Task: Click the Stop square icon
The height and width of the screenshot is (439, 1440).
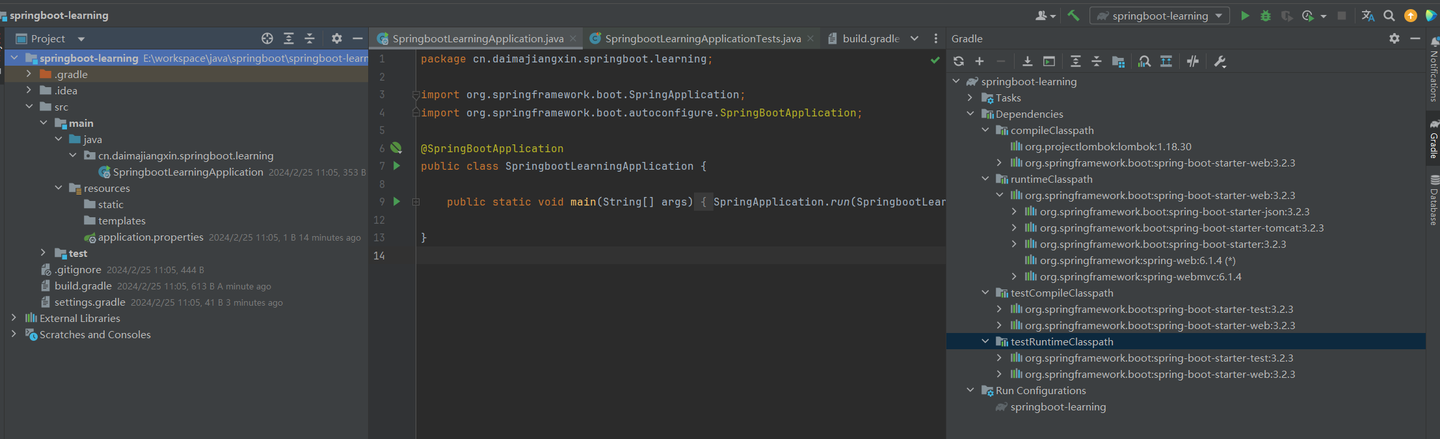Action: [x=1342, y=16]
